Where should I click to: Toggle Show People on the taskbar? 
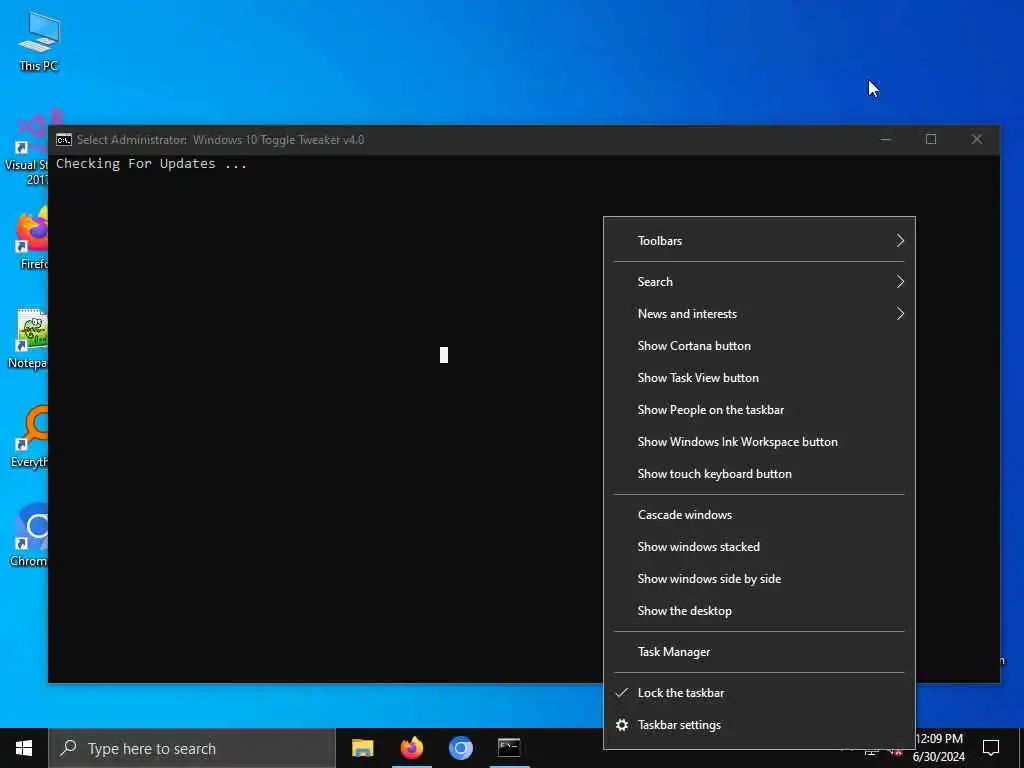pos(759,410)
